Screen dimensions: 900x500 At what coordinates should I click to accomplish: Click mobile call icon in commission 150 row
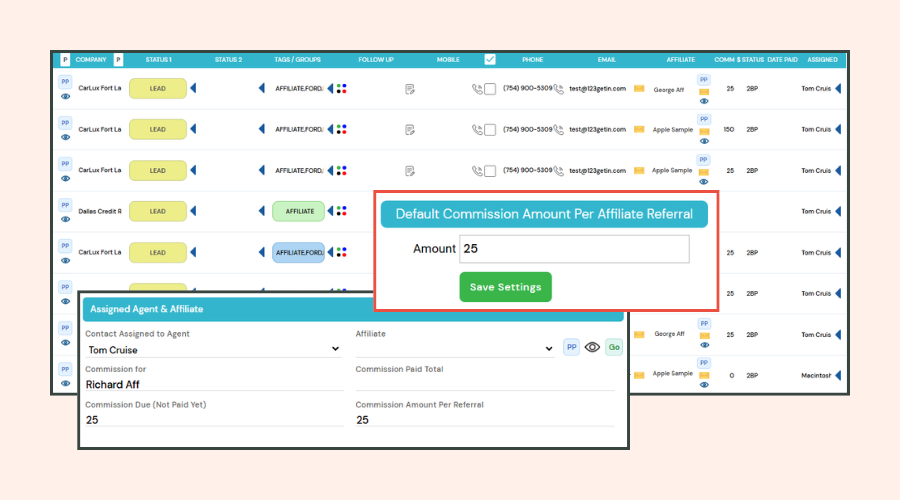click(x=477, y=130)
